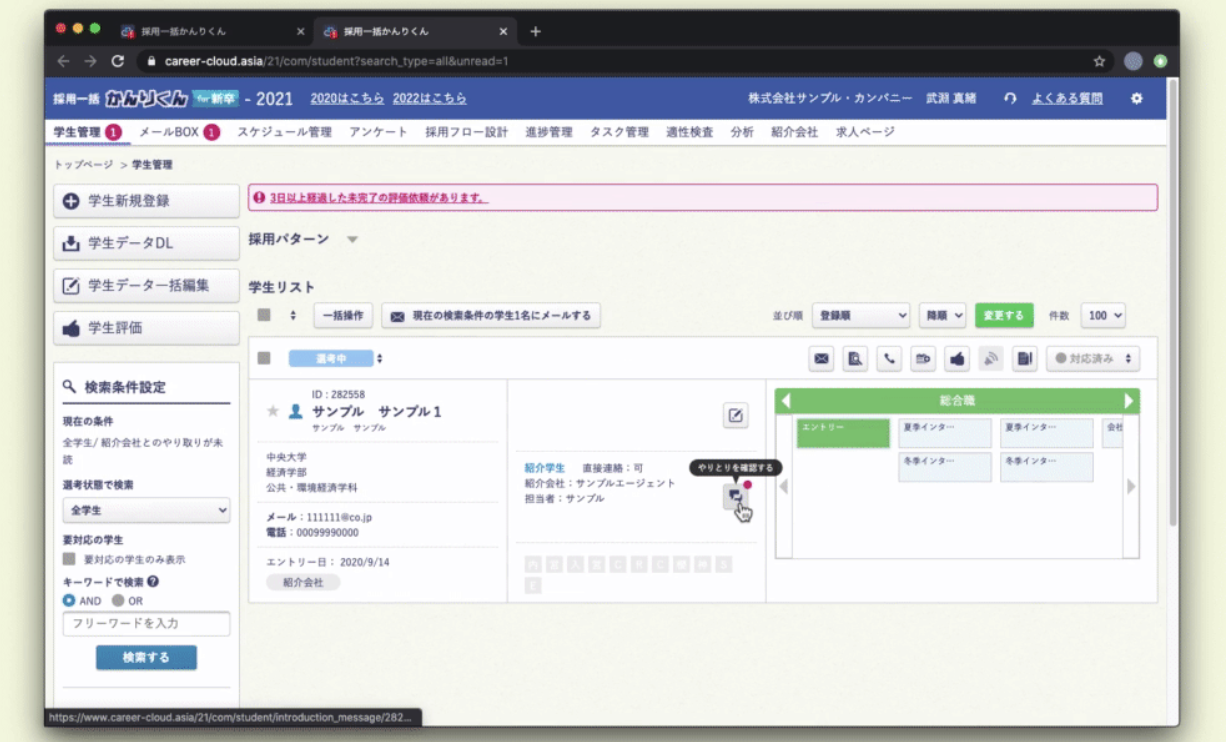Select the OR keyword radio button
The height and width of the screenshot is (742, 1226).
118,601
